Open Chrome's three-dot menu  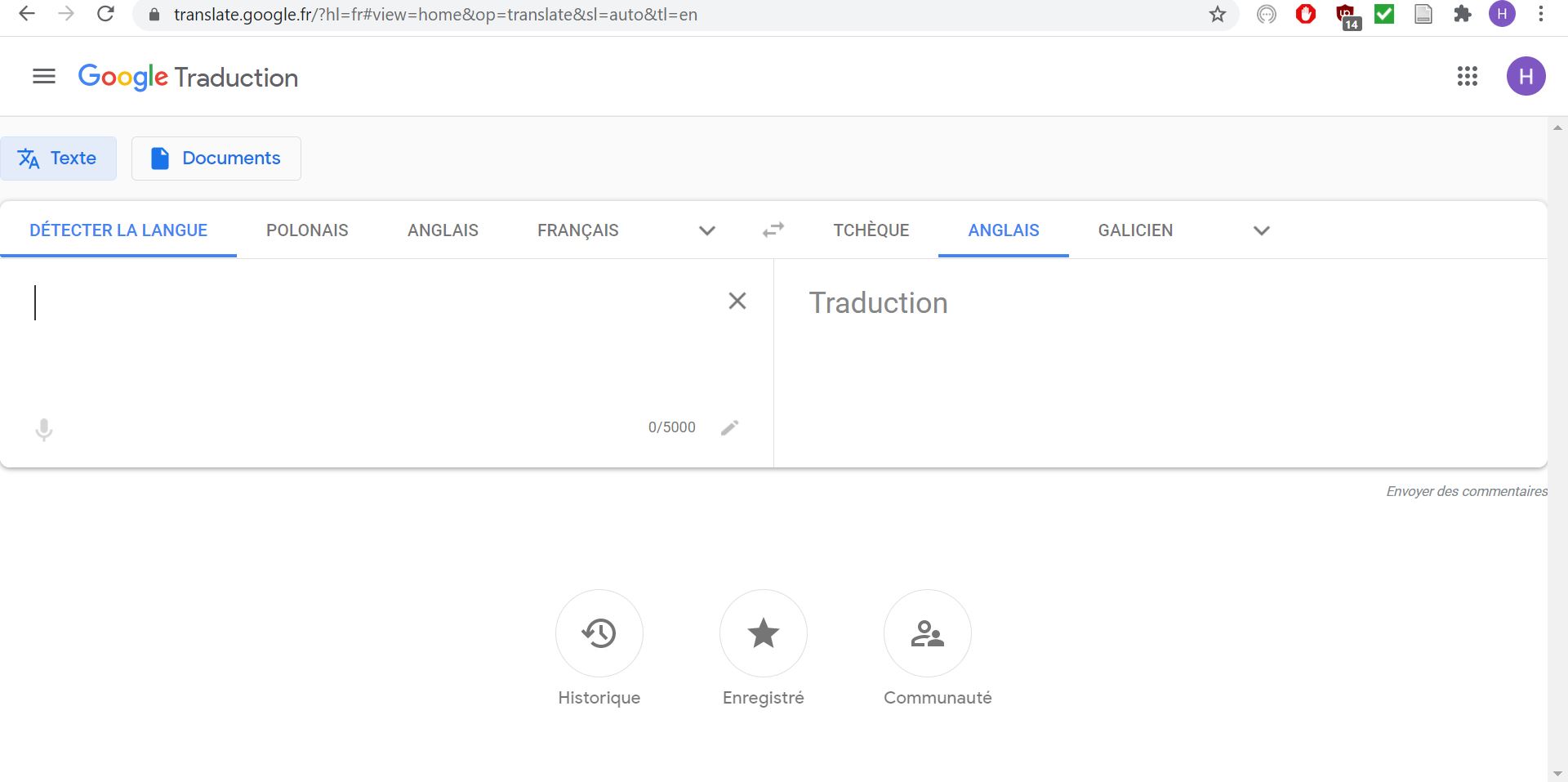pyautogui.click(x=1541, y=14)
